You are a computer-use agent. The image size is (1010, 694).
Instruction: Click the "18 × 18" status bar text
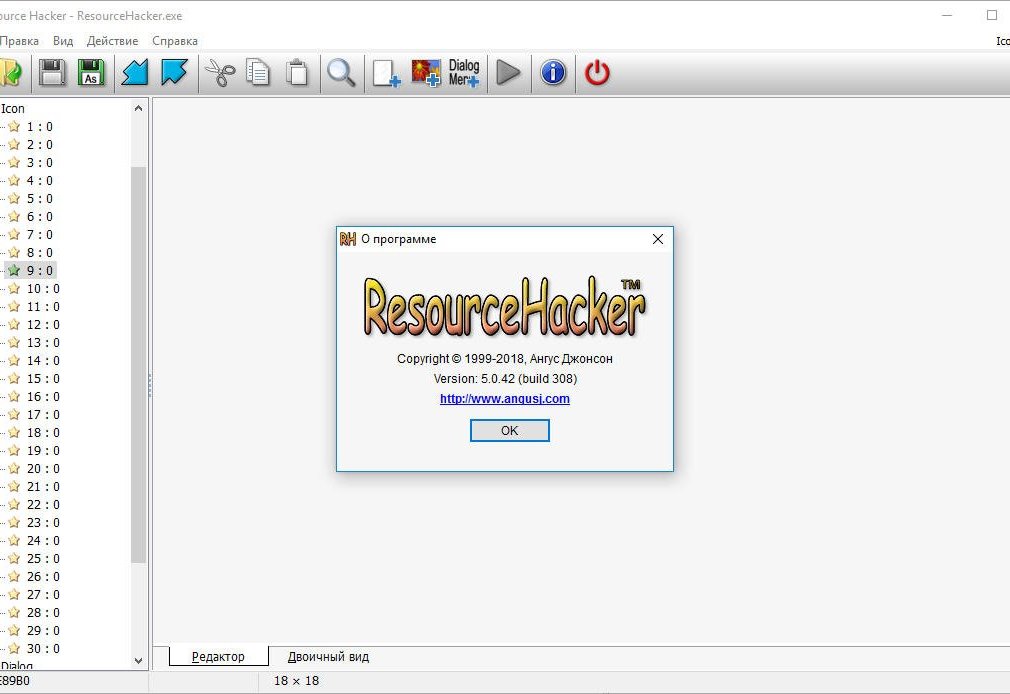[x=296, y=681]
